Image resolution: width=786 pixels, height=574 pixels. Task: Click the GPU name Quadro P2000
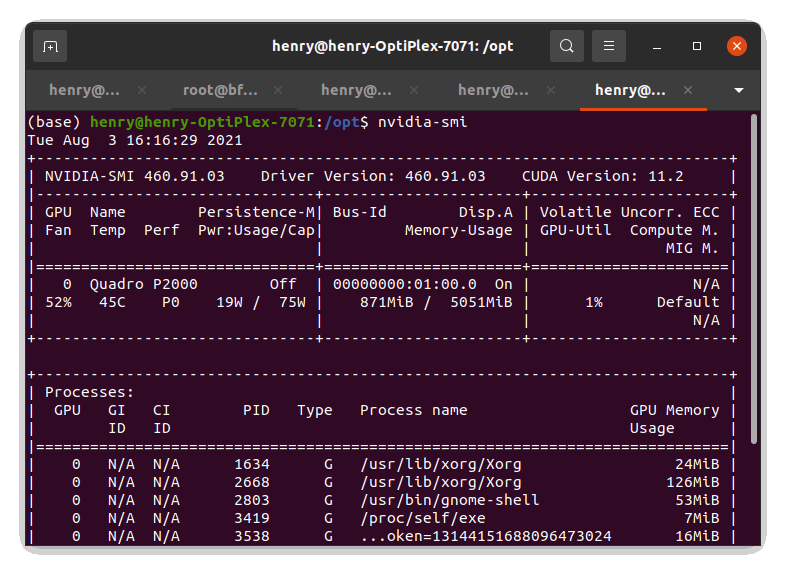coord(143,285)
